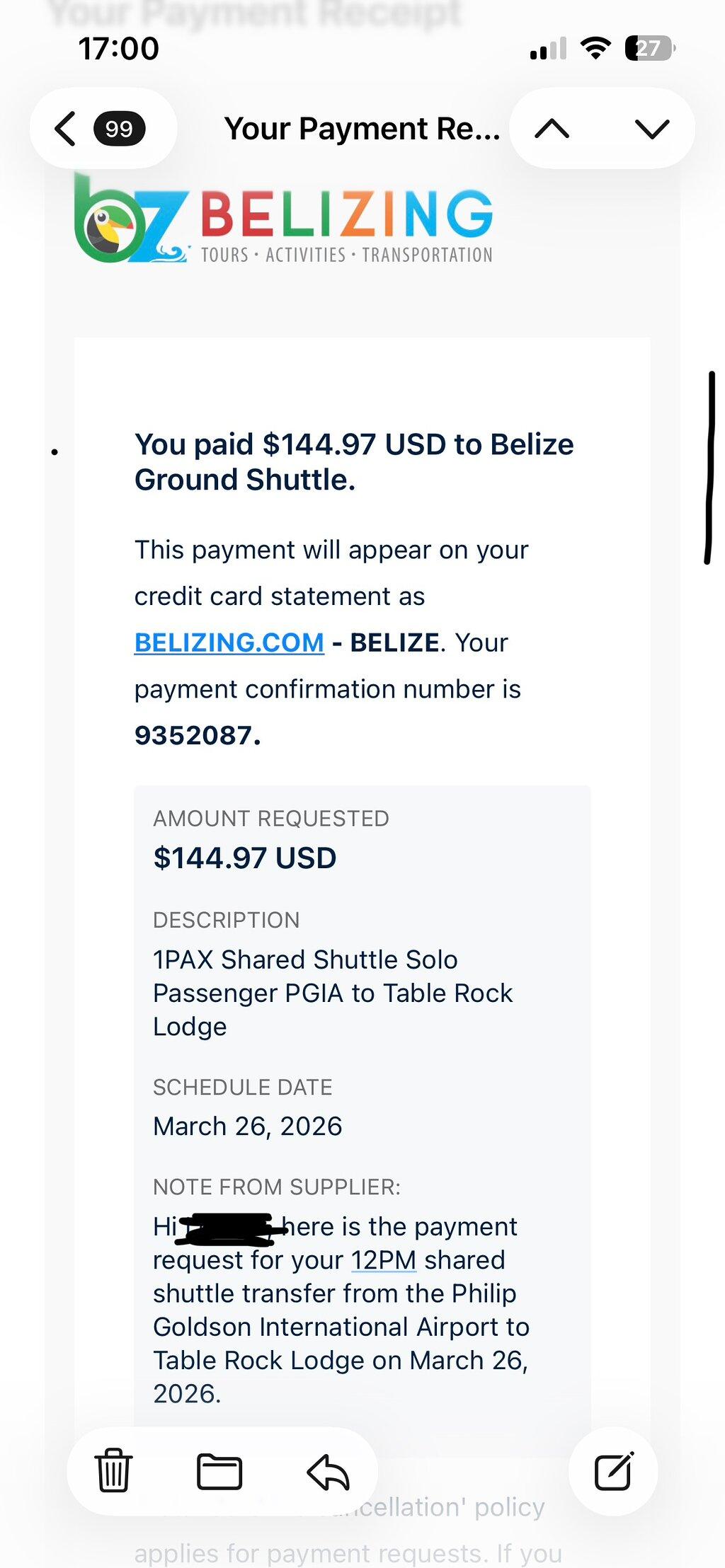Screen dimensions: 725x1568
Task: Tap the 99 unread count badge
Action: pos(119,129)
